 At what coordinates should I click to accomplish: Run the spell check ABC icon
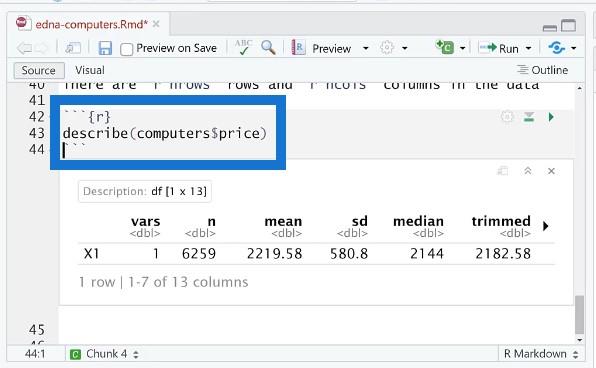(243, 48)
